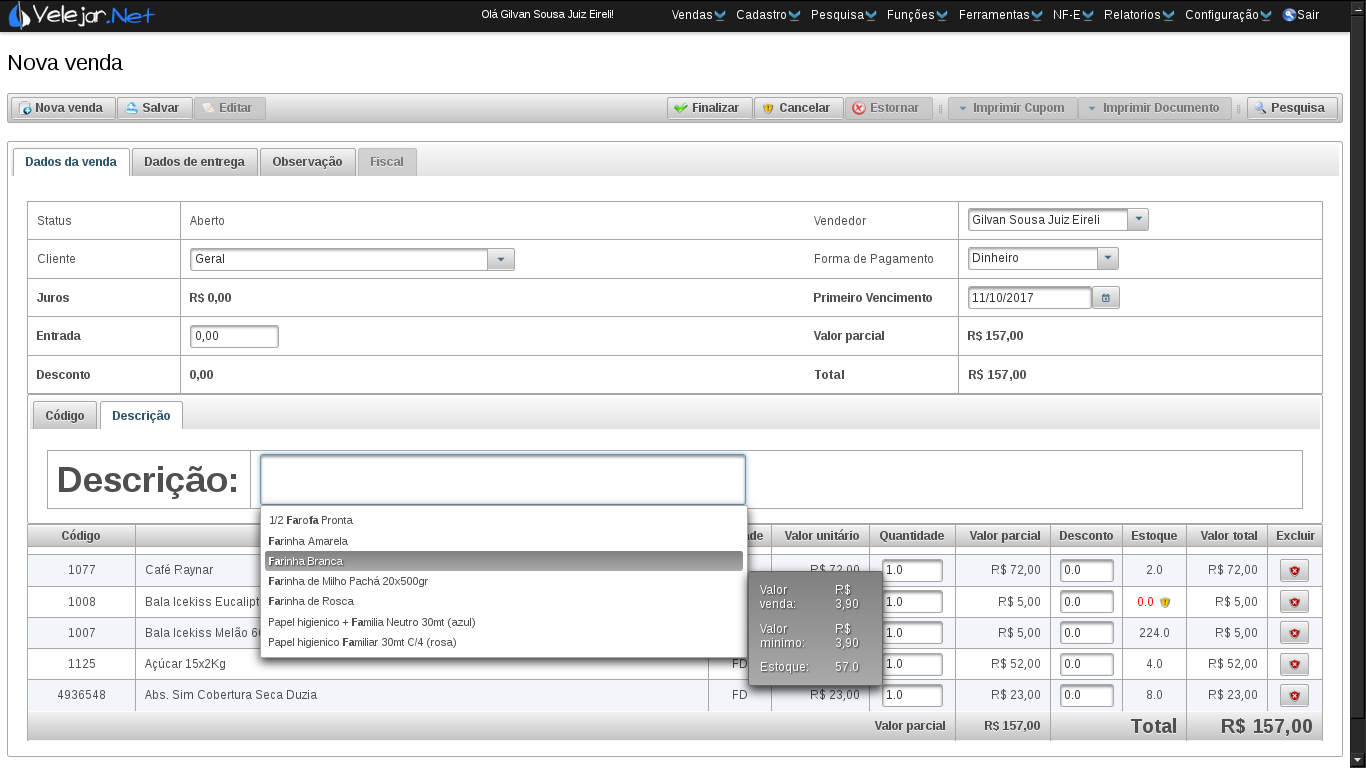The width and height of the screenshot is (1366, 768).
Task: Click the Estornar button
Action: tap(888, 108)
